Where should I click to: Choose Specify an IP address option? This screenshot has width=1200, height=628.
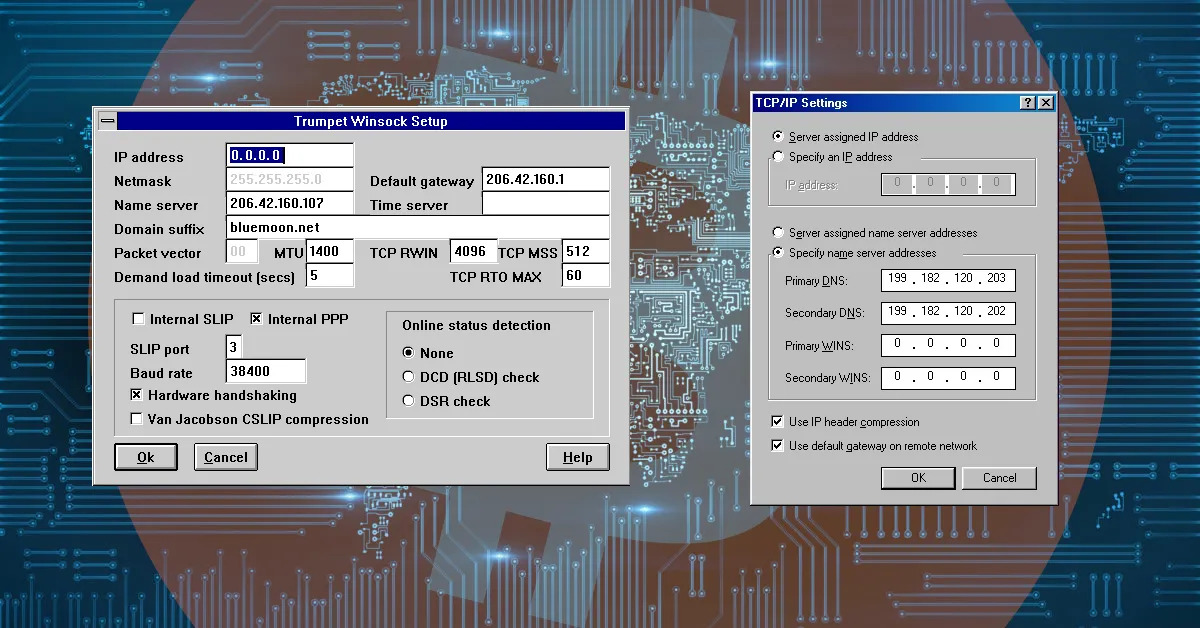pos(779,157)
